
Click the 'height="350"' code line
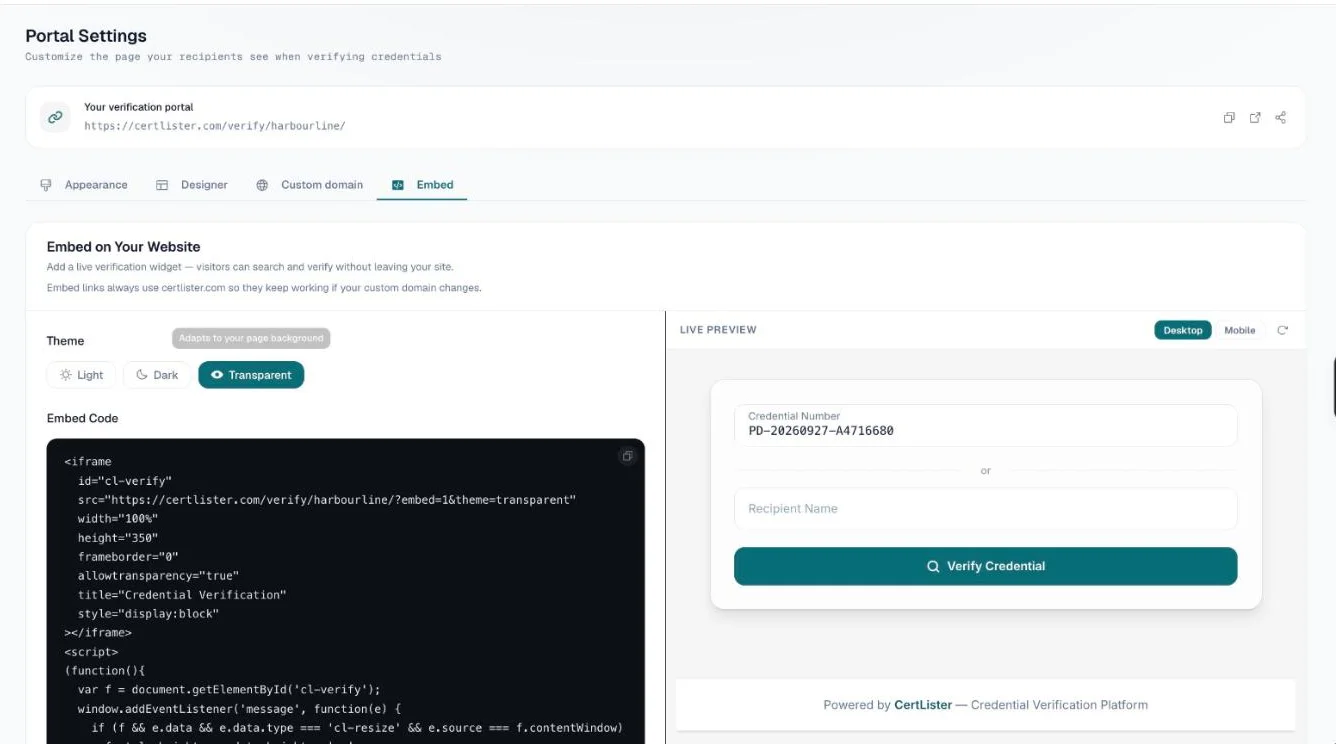[118, 537]
